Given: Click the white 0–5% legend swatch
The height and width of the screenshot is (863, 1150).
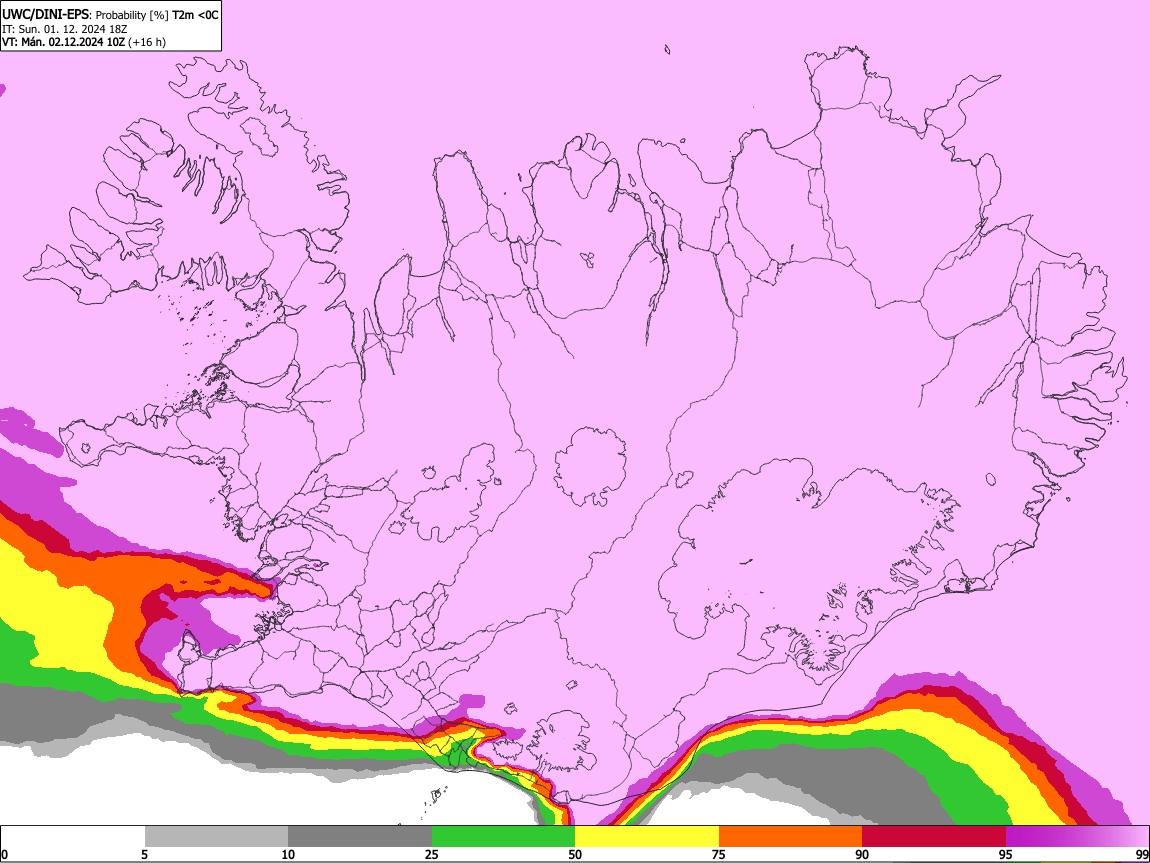Looking at the screenshot, I should click(73, 836).
